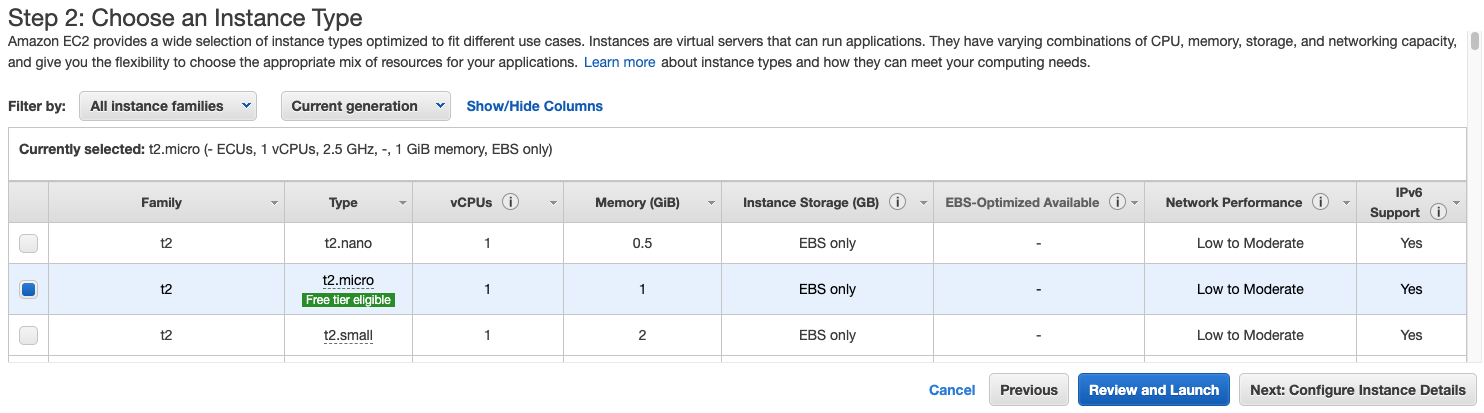1484x413 pixels.
Task: Click Next: Configure Instance Details button
Action: point(1357,390)
